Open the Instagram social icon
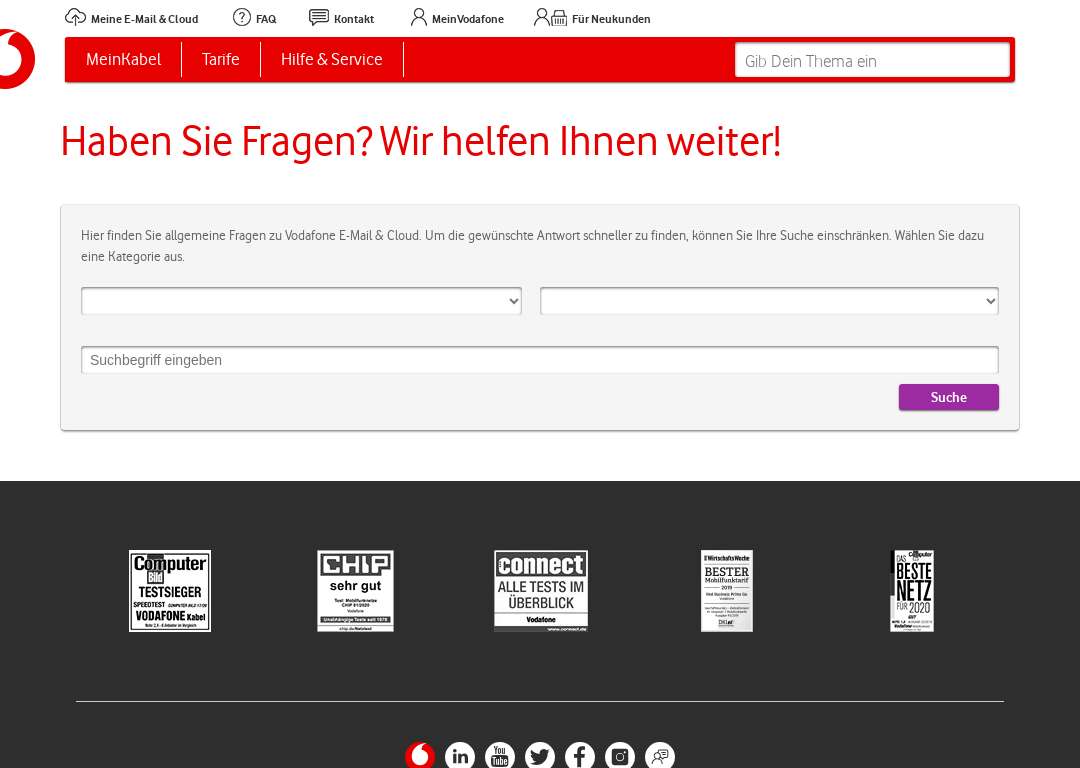This screenshot has height=768, width=1080. point(619,756)
